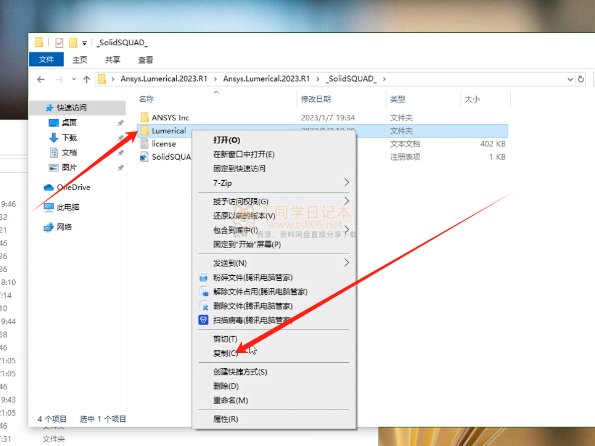Click first Ansys.Lumerical.2023.R1 breadcrumb
The width and height of the screenshot is (595, 446).
164,79
